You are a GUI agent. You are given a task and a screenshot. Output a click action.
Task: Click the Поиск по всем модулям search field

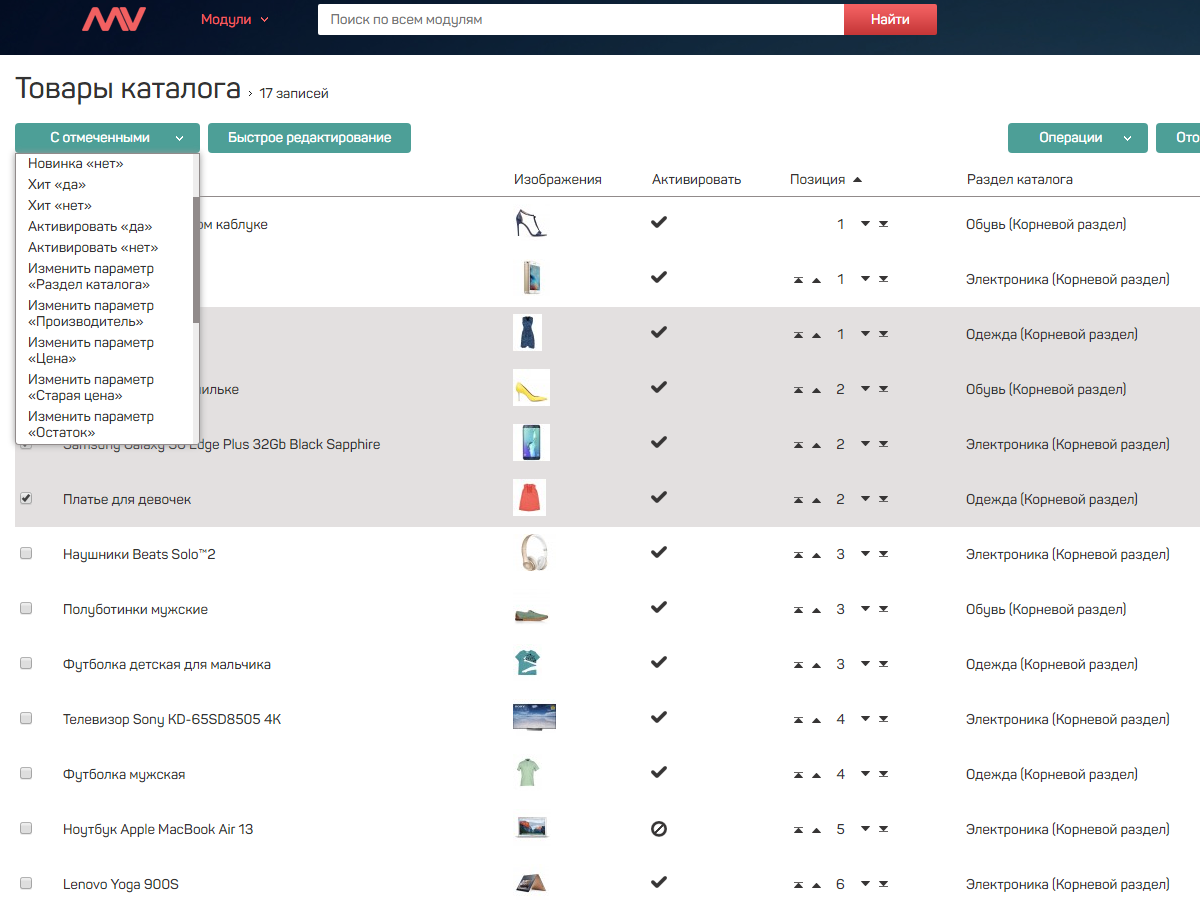pos(580,19)
